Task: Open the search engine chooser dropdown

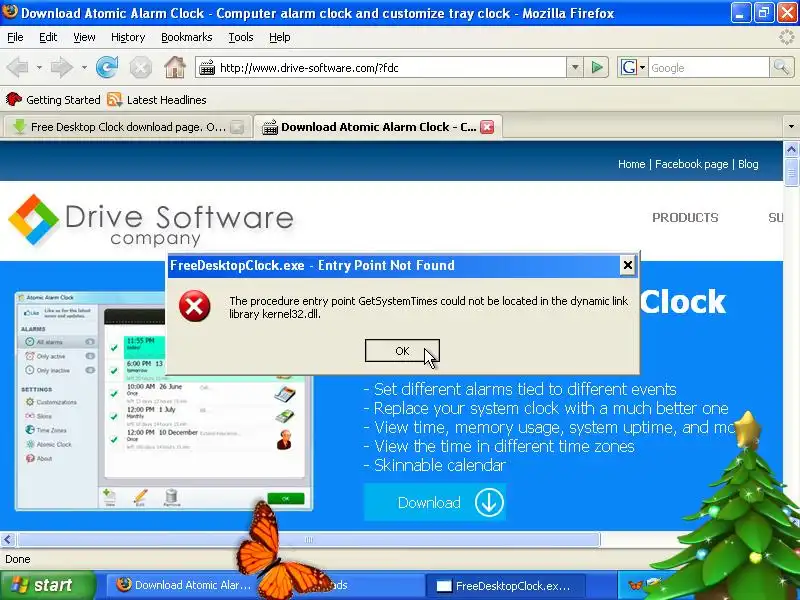Action: [642, 67]
